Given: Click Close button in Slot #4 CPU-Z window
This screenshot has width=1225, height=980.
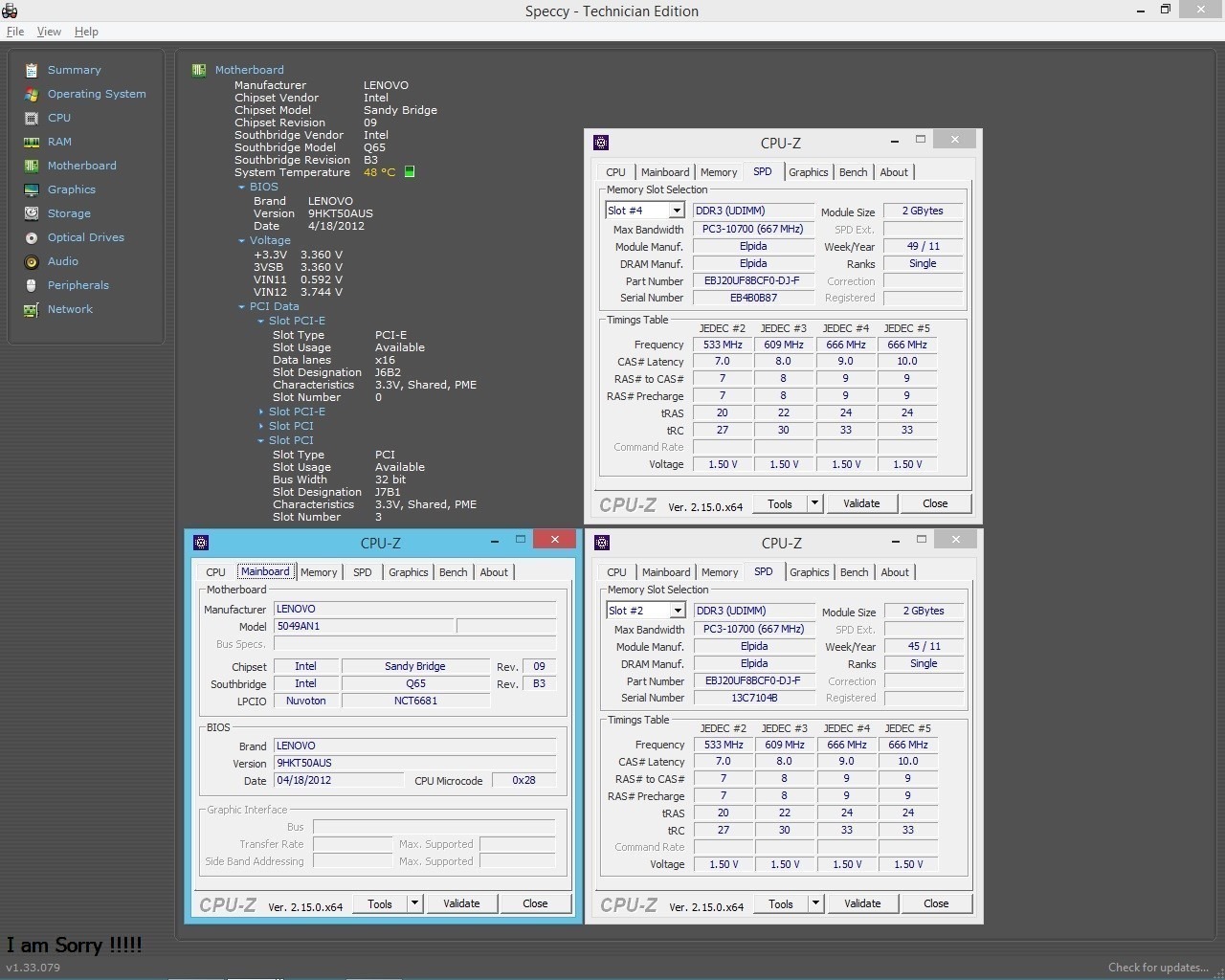Looking at the screenshot, I should coord(935,503).
